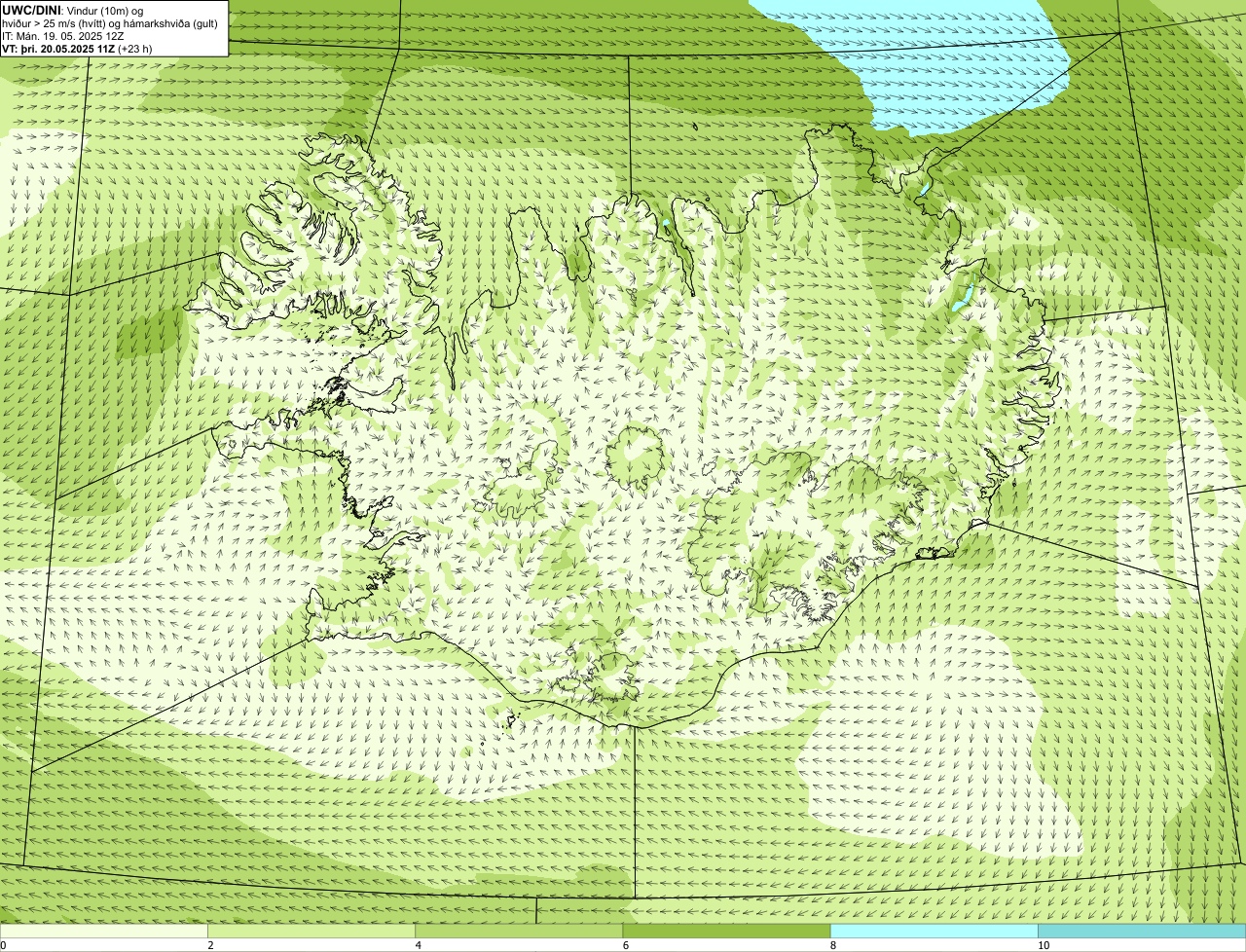This screenshot has height=952, width=1246.
Task: Click the "2" label under the color scale
Action: point(210,945)
